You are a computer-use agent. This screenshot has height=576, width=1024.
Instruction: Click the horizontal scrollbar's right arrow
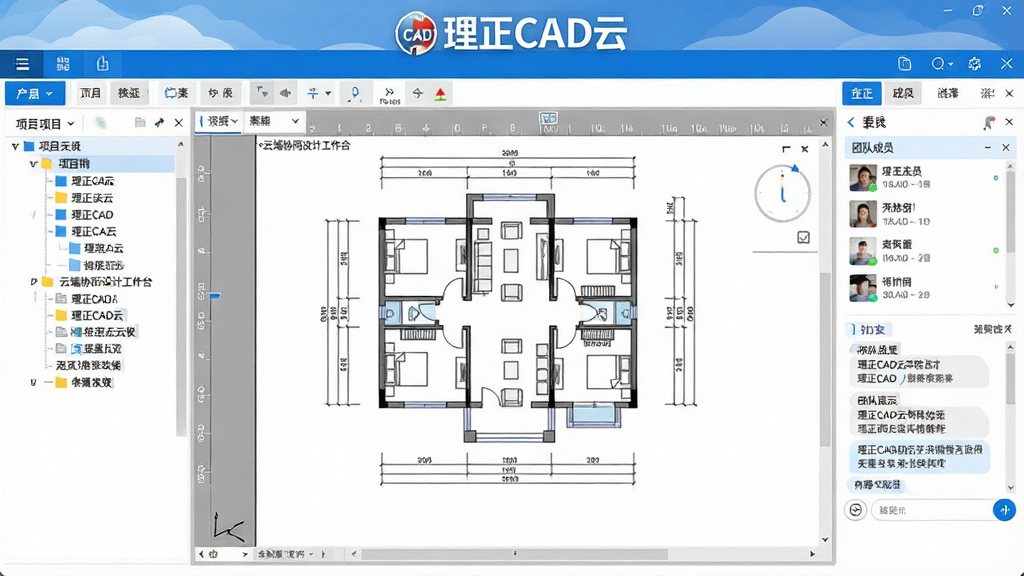812,554
